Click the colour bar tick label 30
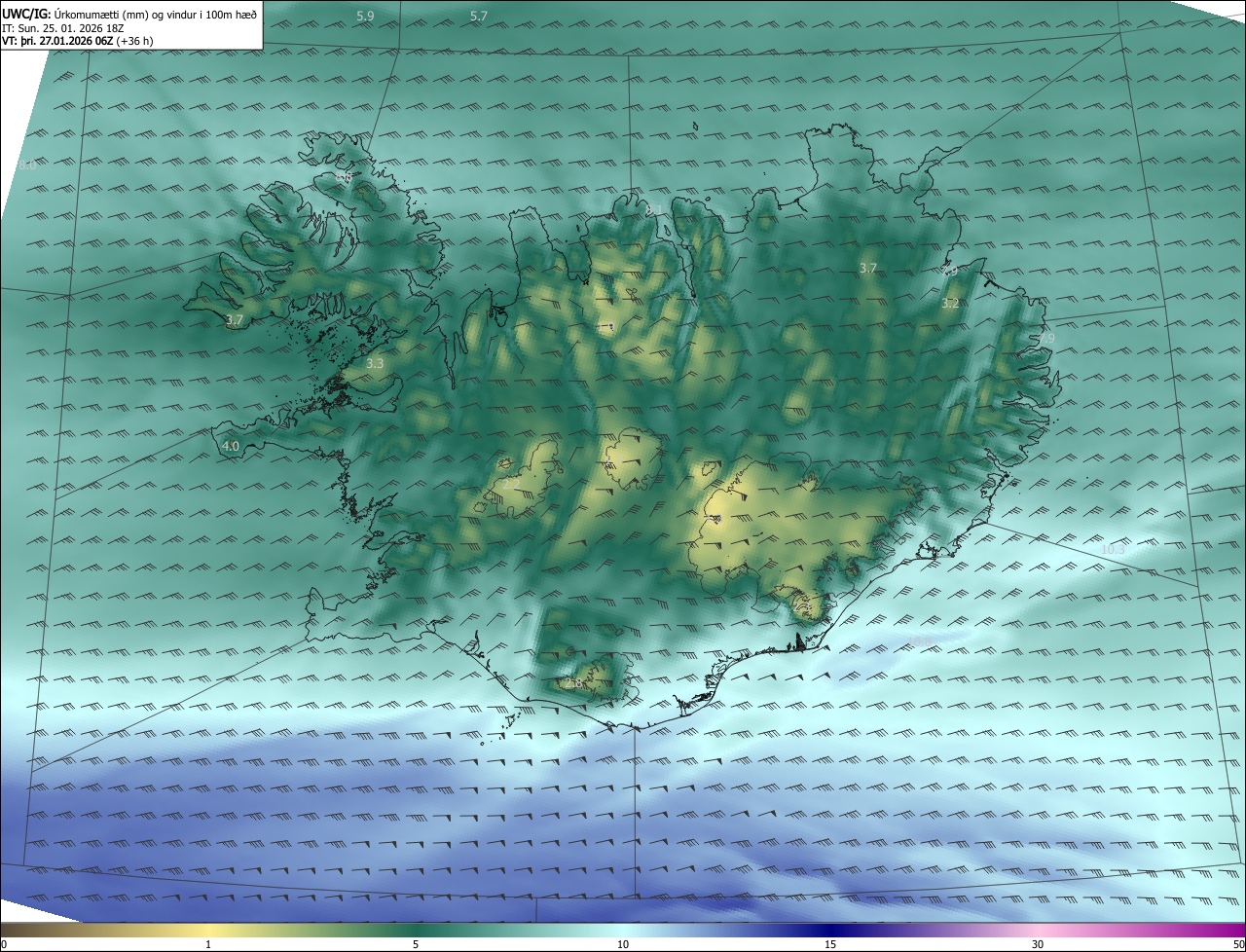Screen dimensions: 1246x952 [x=1038, y=944]
